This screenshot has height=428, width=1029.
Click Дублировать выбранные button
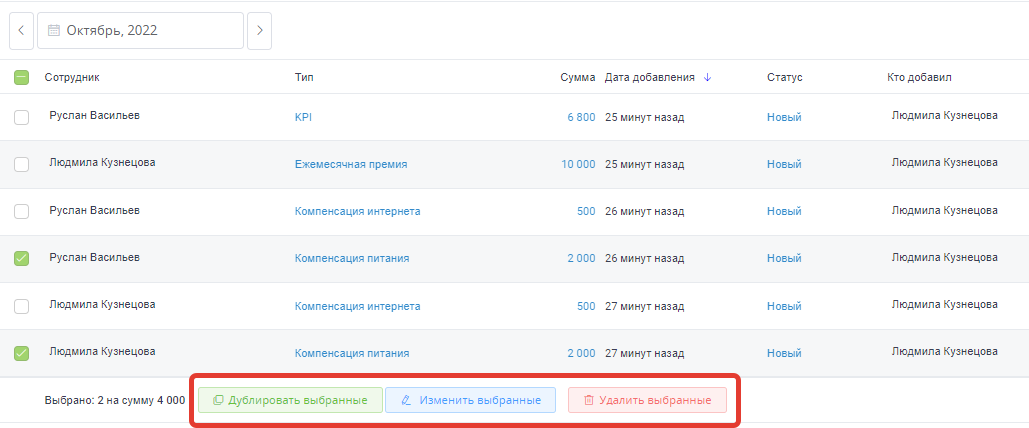(290, 400)
